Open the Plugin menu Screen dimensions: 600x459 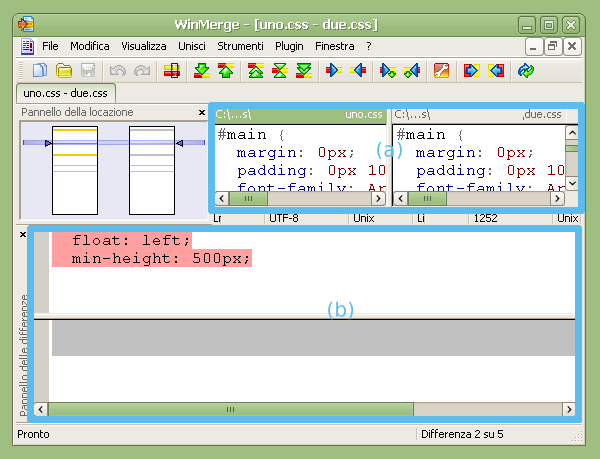point(289,46)
